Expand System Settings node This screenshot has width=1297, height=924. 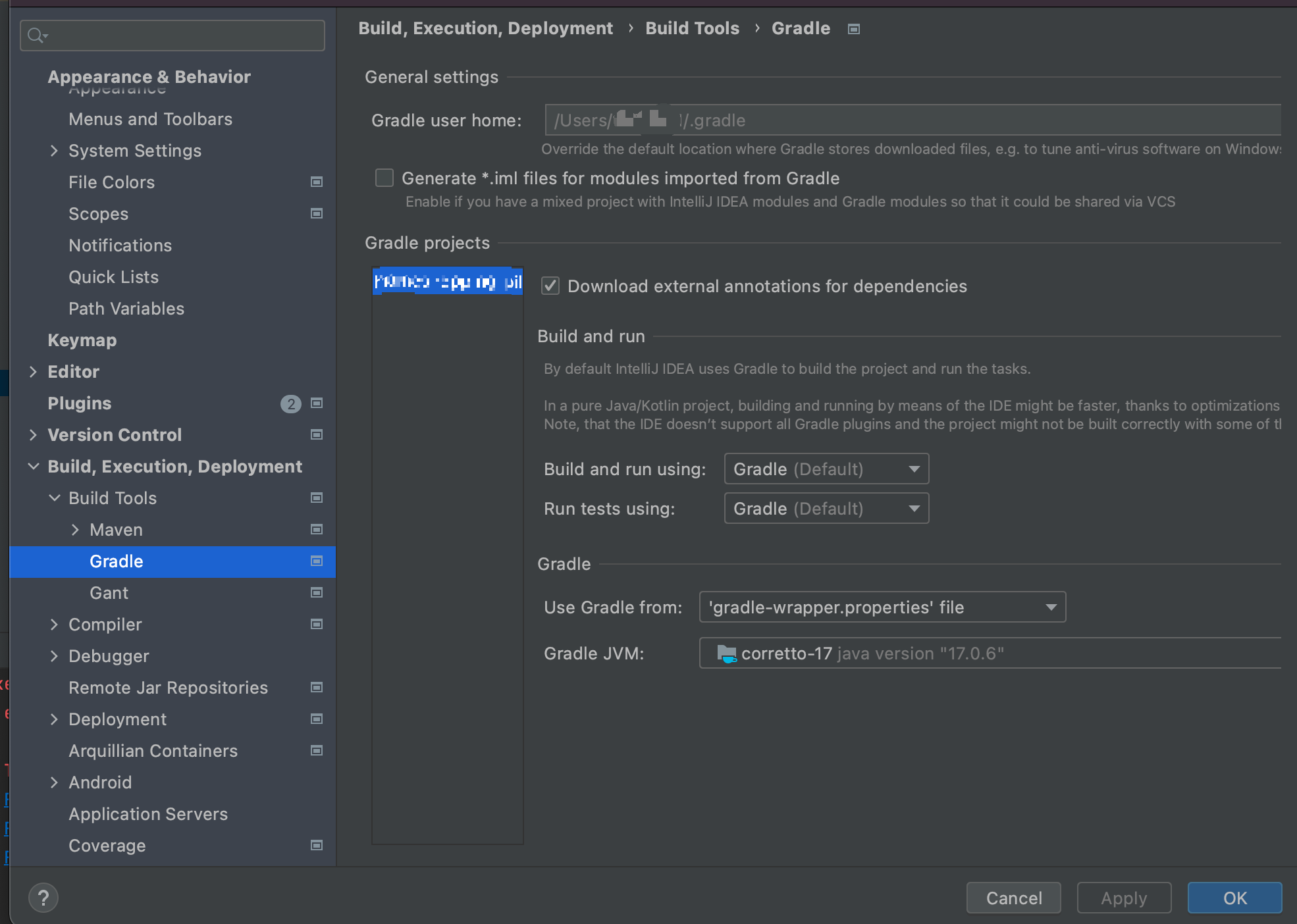(x=54, y=151)
